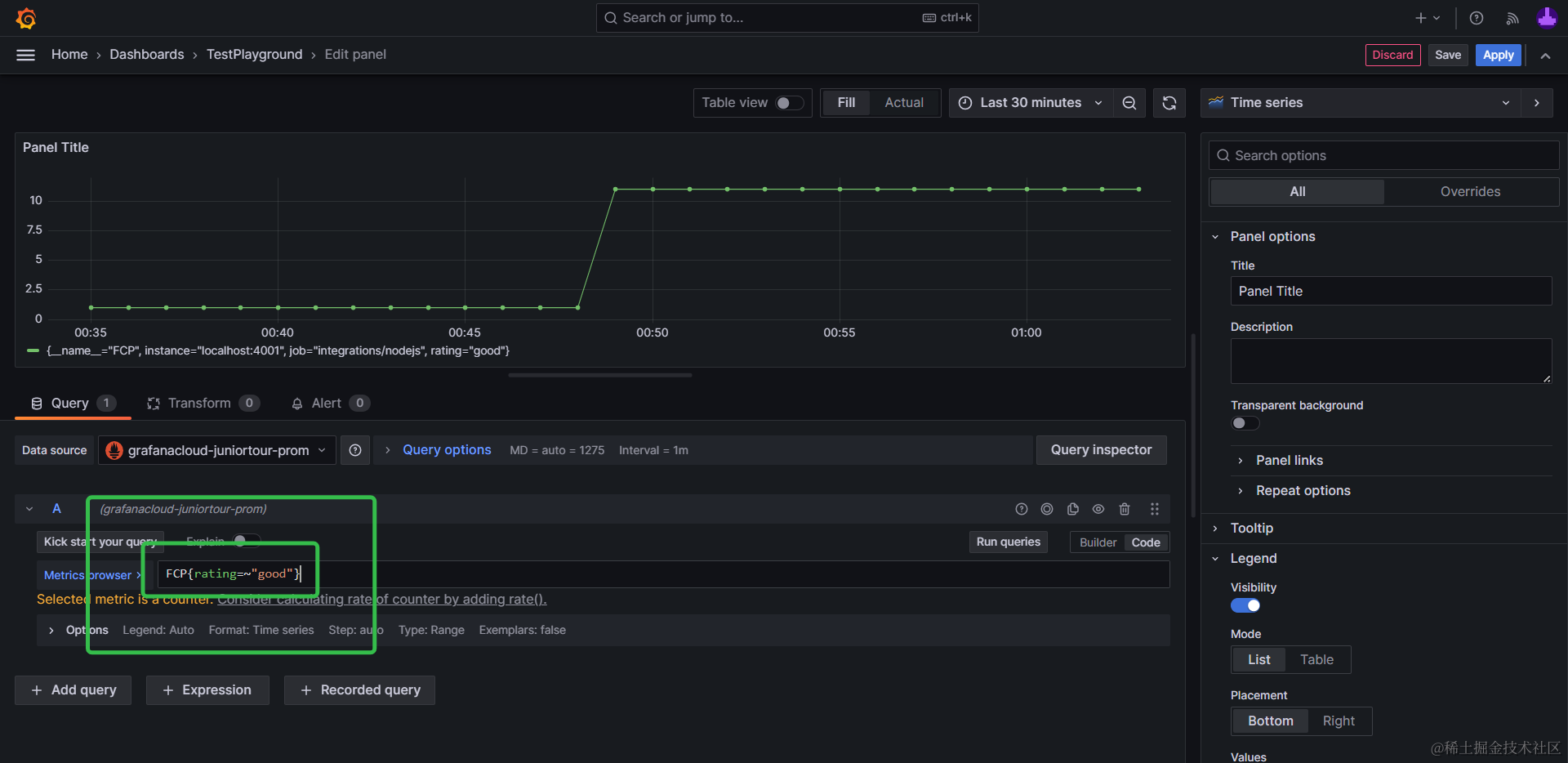The image size is (1568, 763).
Task: Select the Overrides tab
Action: coord(1470,192)
